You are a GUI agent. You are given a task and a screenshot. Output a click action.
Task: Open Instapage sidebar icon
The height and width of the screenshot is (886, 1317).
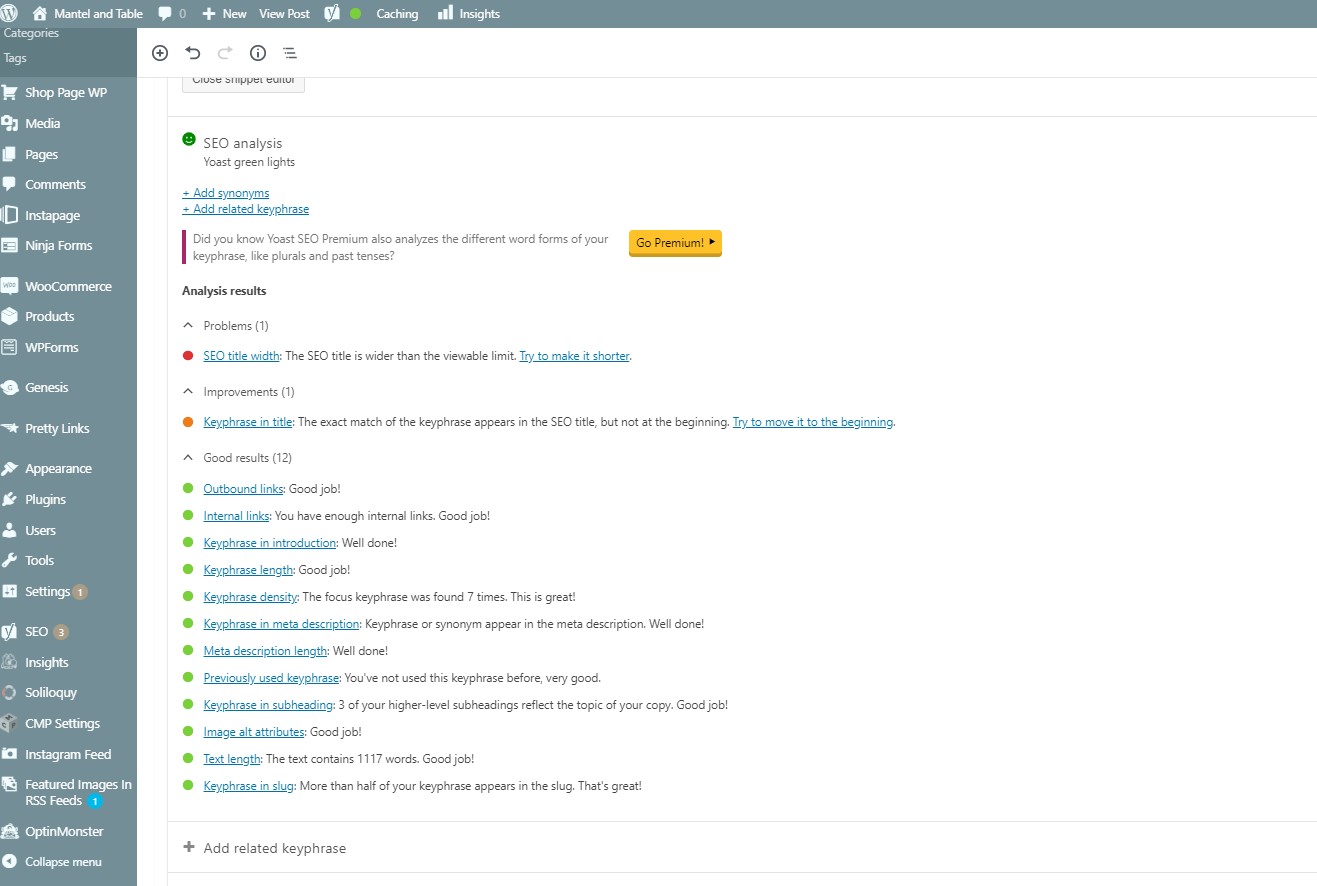[10, 215]
